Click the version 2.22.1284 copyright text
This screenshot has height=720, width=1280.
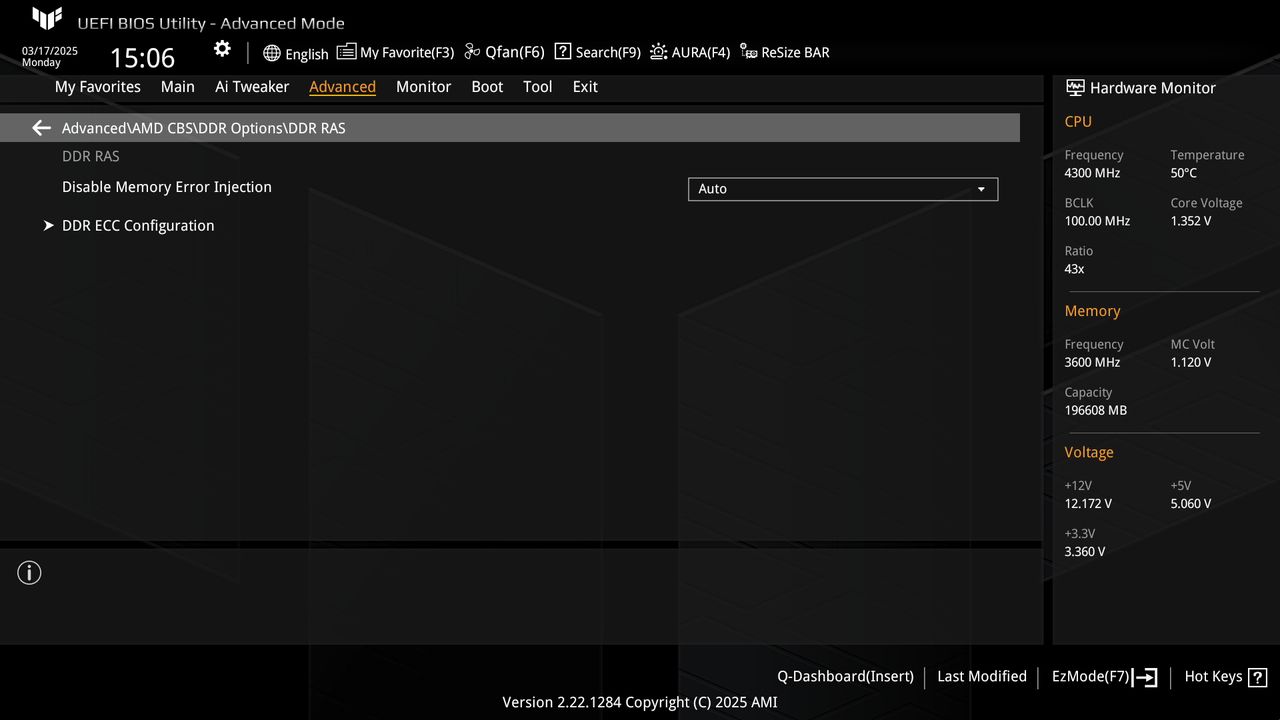point(640,702)
